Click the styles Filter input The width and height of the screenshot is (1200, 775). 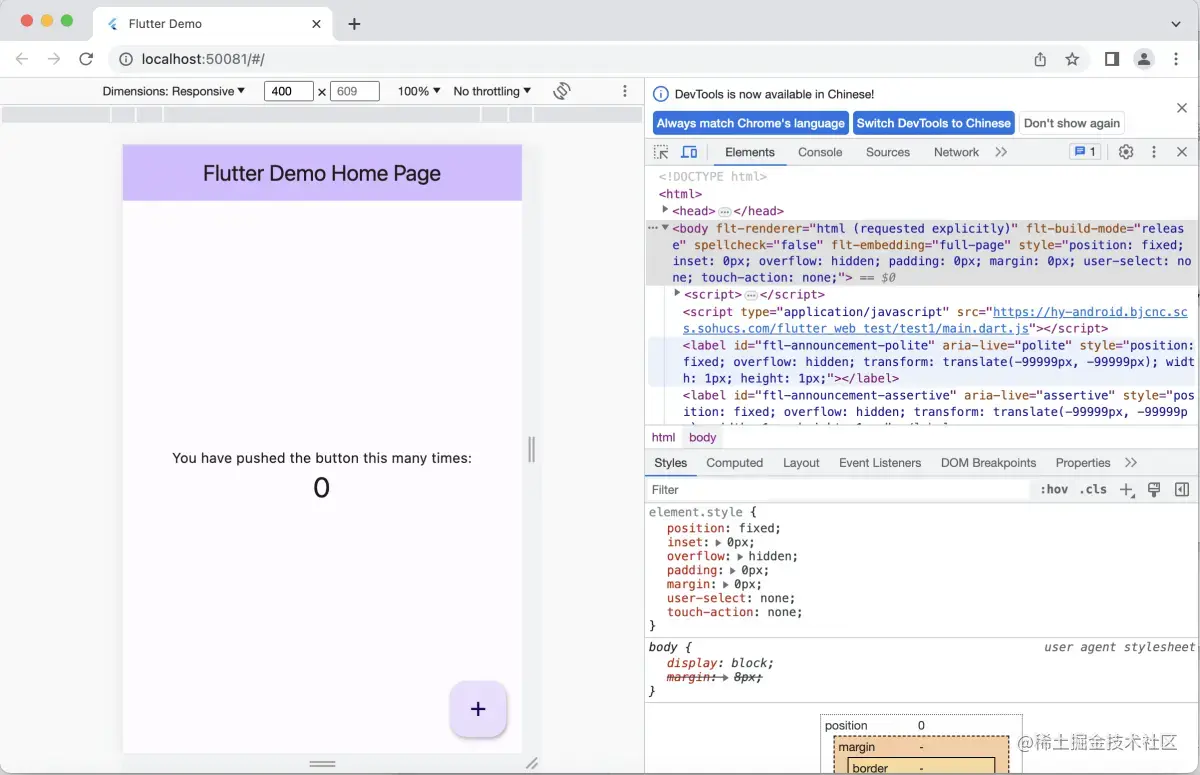pos(838,490)
